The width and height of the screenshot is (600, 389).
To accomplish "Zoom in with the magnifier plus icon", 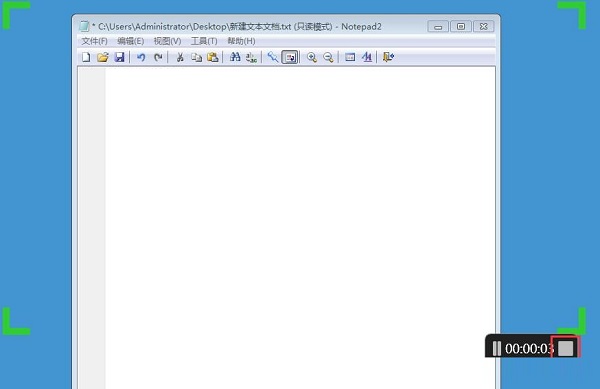I will tap(312, 57).
